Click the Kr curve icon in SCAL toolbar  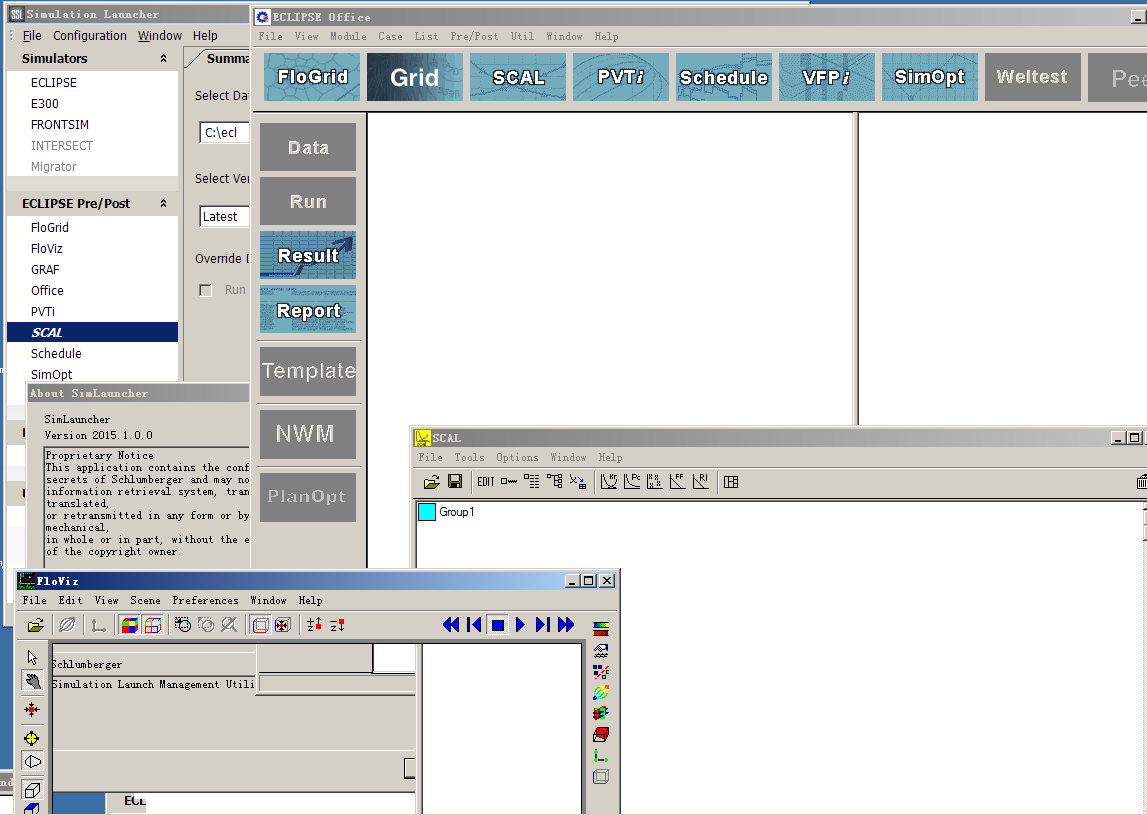pos(609,481)
